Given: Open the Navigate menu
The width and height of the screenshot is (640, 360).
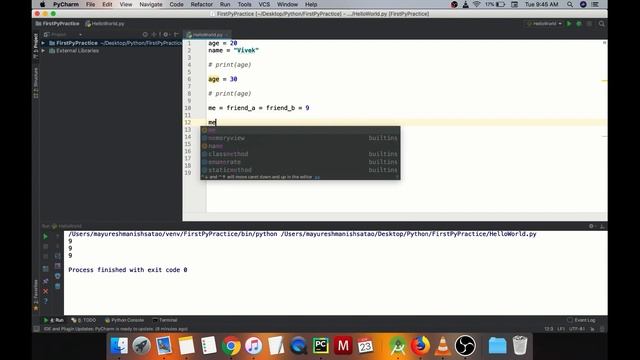Looking at the screenshot, I should 151,4.
